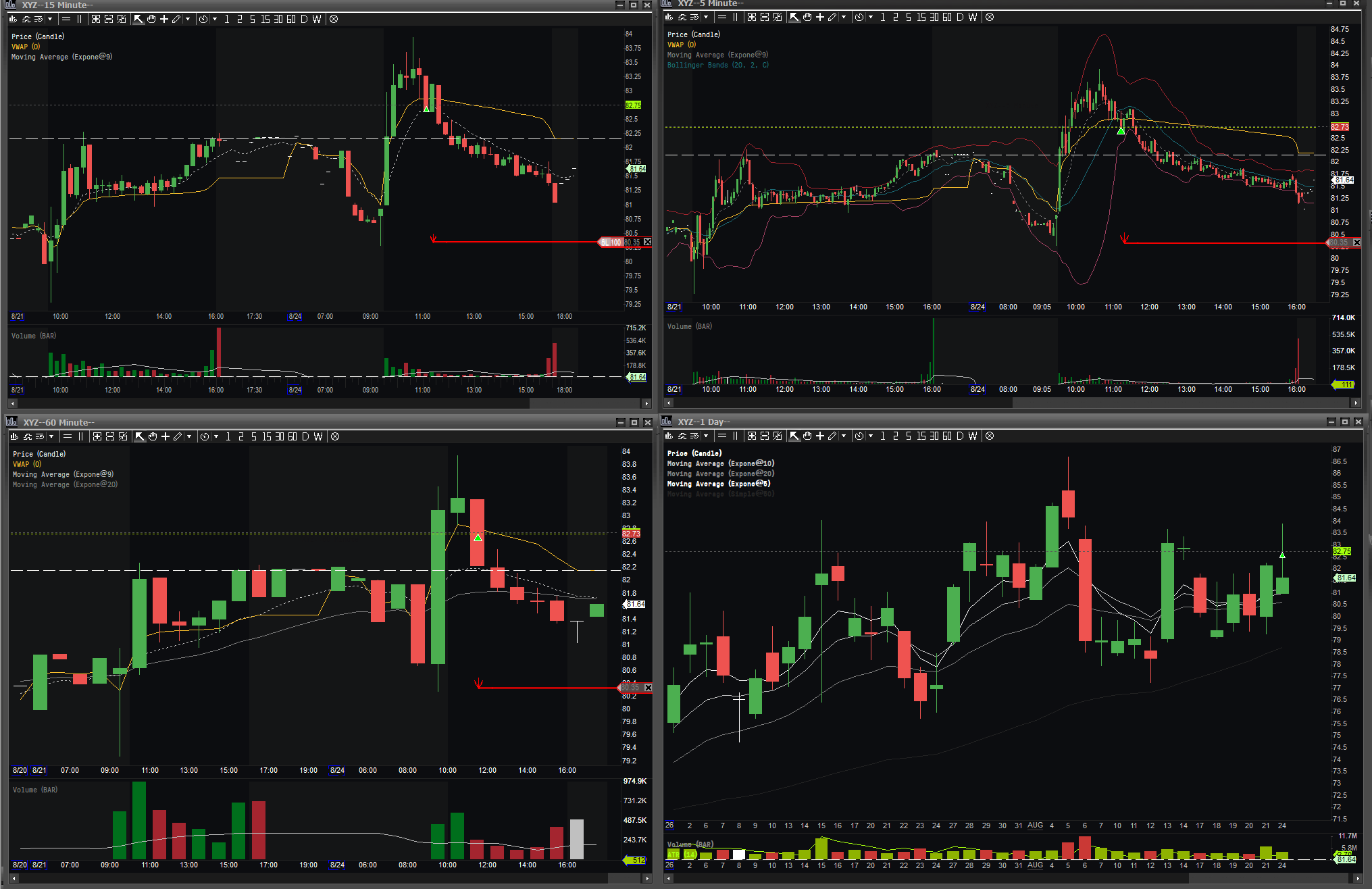Switch 60 Minute chart to 30 minute interval
Screen dimensions: 1372x889
click(280, 436)
